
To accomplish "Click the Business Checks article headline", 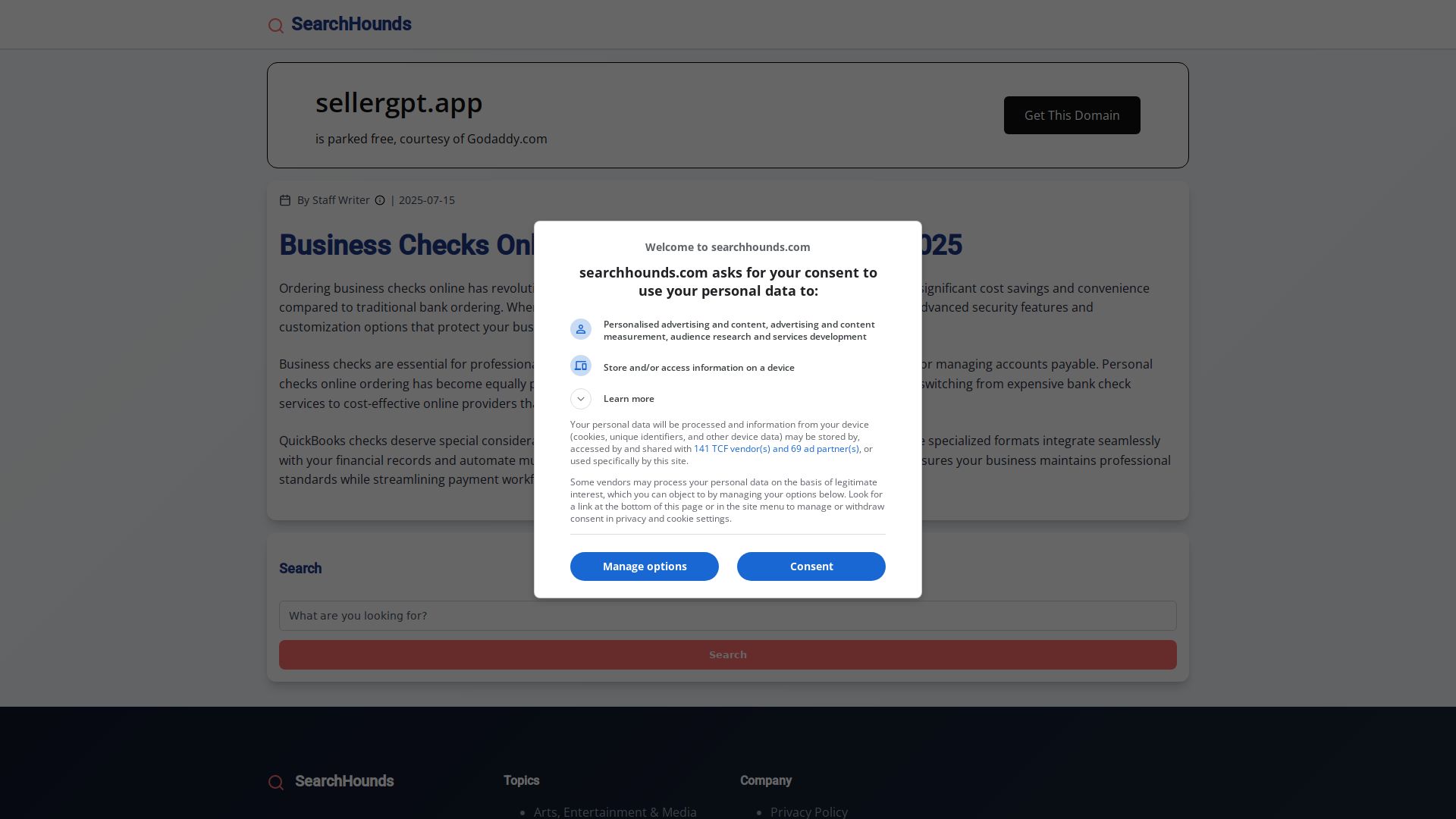I will tap(620, 245).
